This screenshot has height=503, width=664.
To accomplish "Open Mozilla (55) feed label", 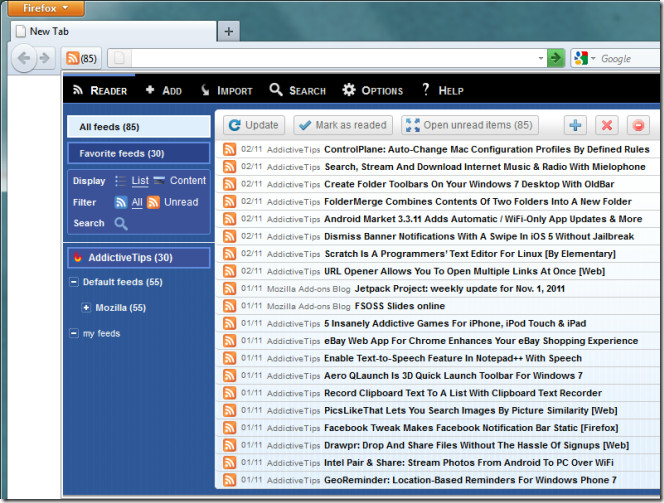I will [x=121, y=308].
